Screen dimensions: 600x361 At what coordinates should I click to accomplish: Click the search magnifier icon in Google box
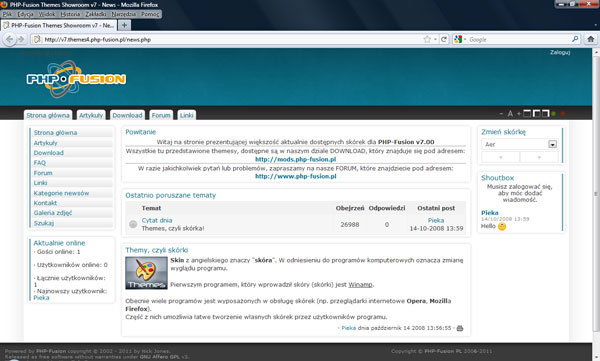point(575,39)
